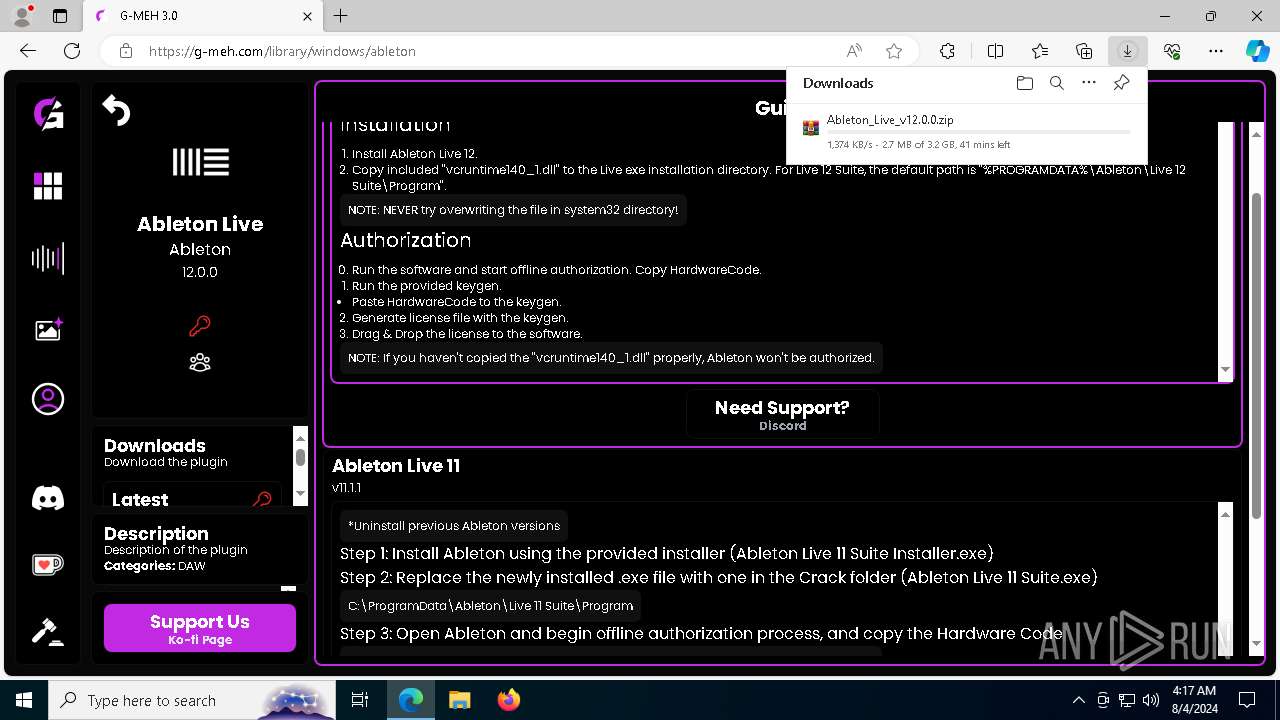Search downloads with magnifier icon
The width and height of the screenshot is (1280, 720).
pos(1056,83)
